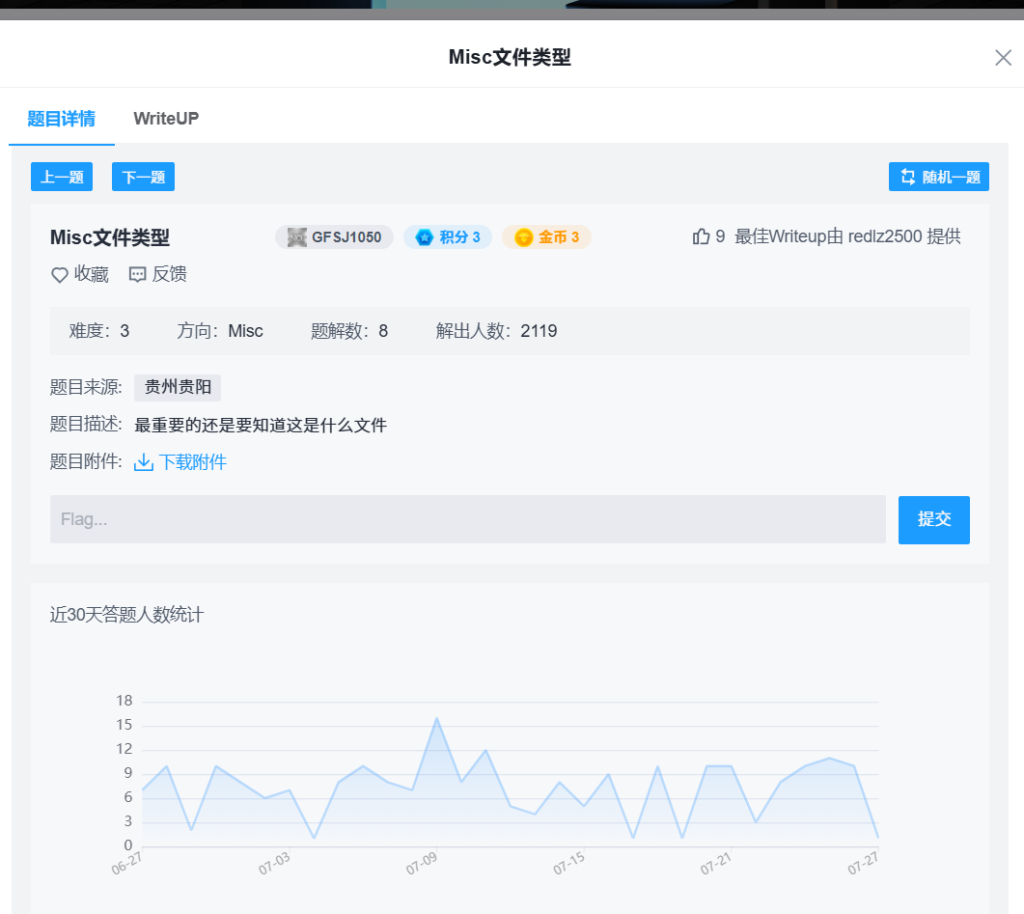Click the 随机一题 shuffle icon

(908, 177)
